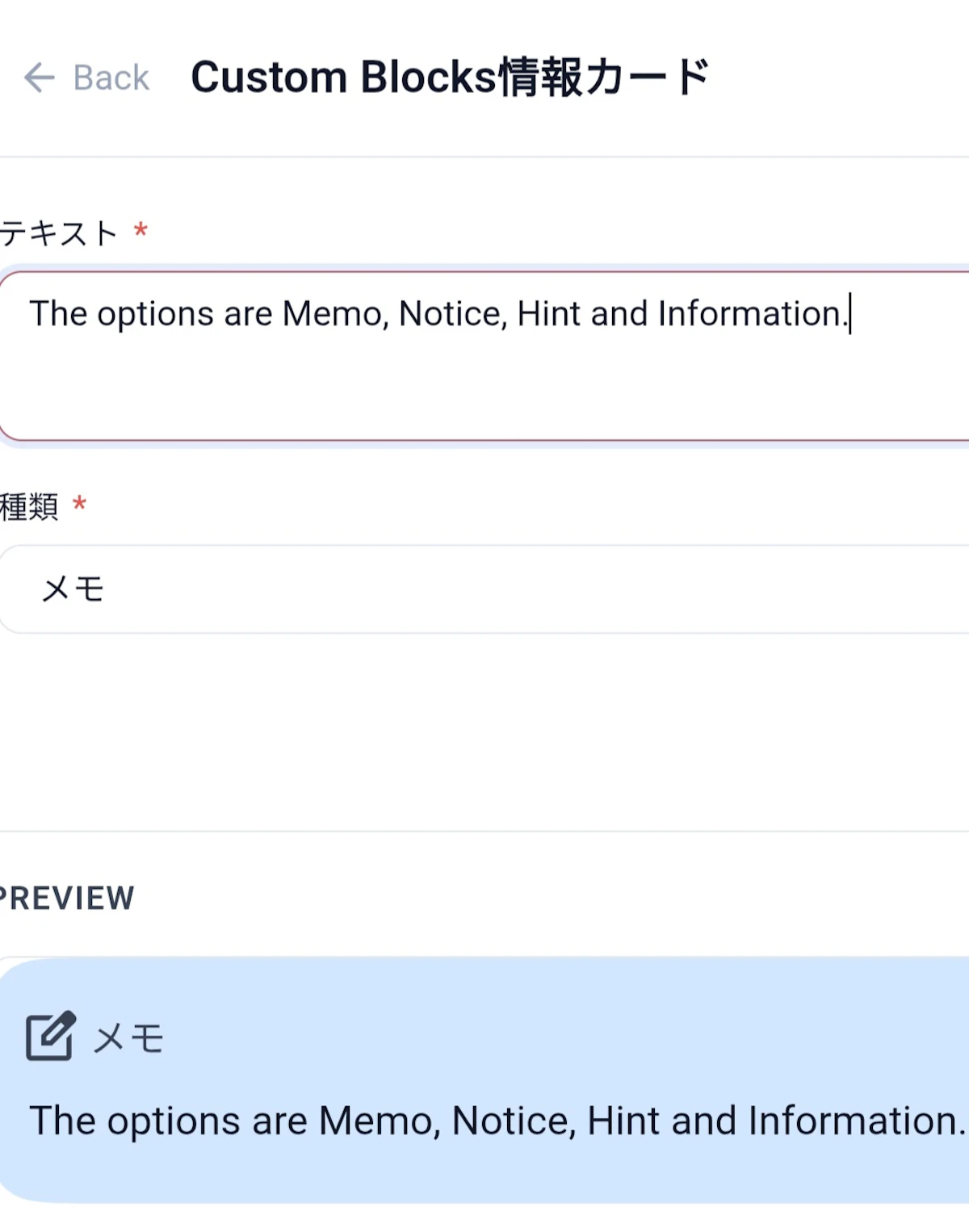Viewport: 969px width, 1232px height.
Task: Click the red asterisk beside テキスト
Action: tap(141, 231)
